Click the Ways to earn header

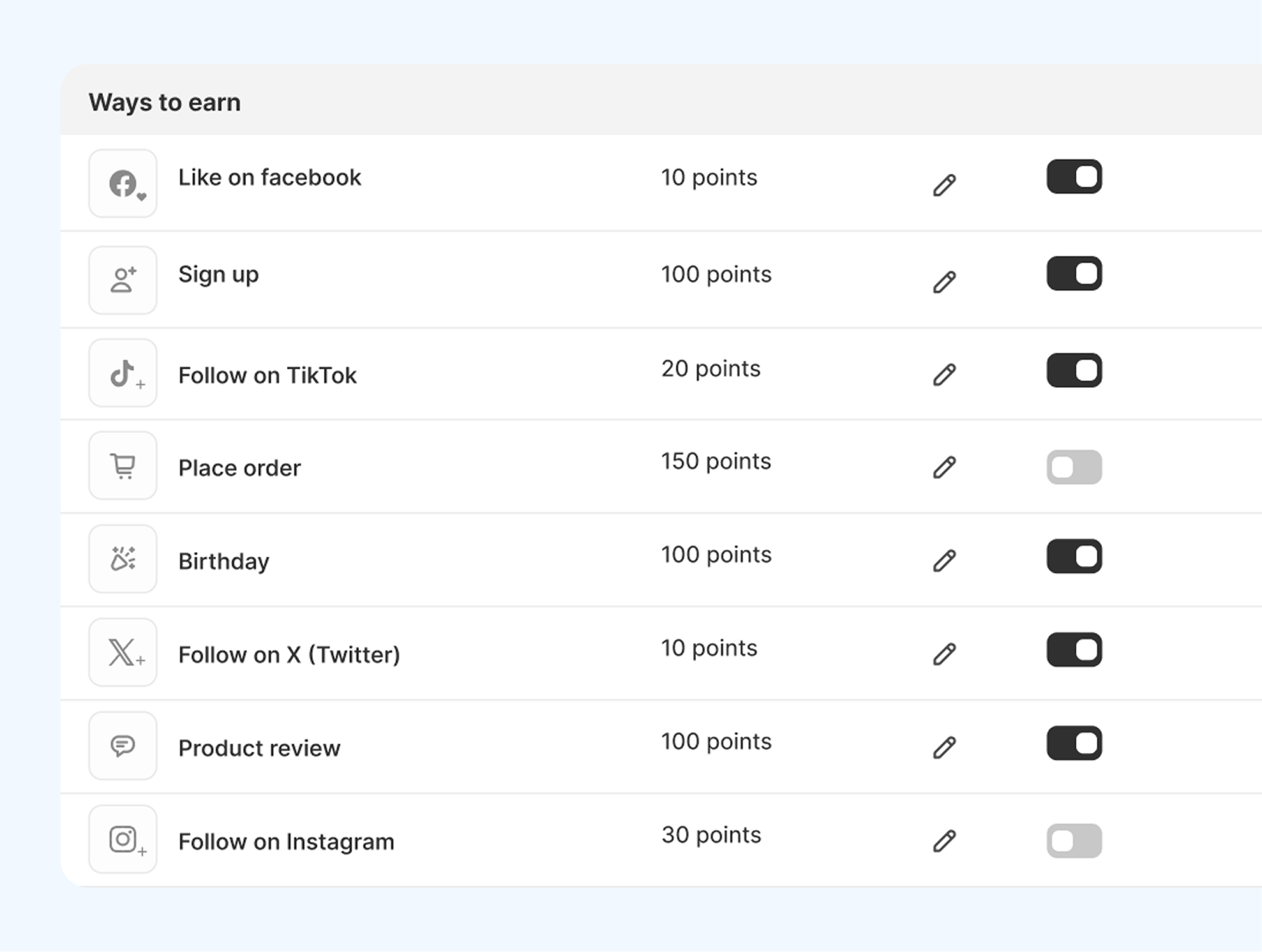coord(165,102)
